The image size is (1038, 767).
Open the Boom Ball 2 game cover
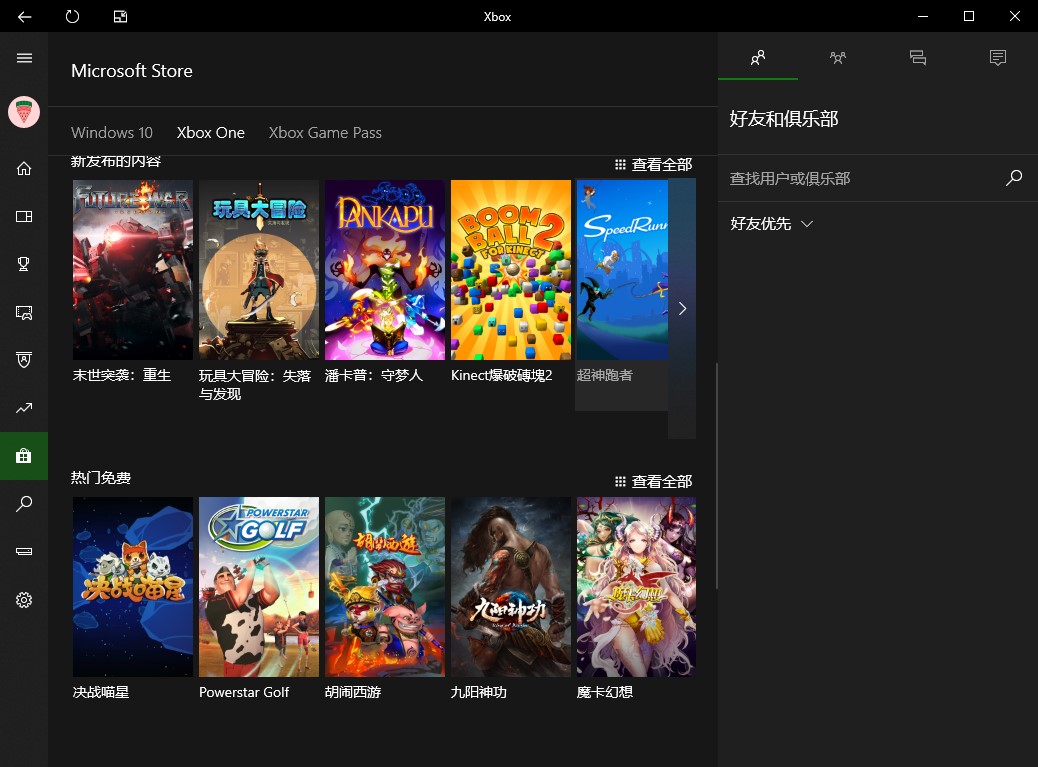point(510,270)
